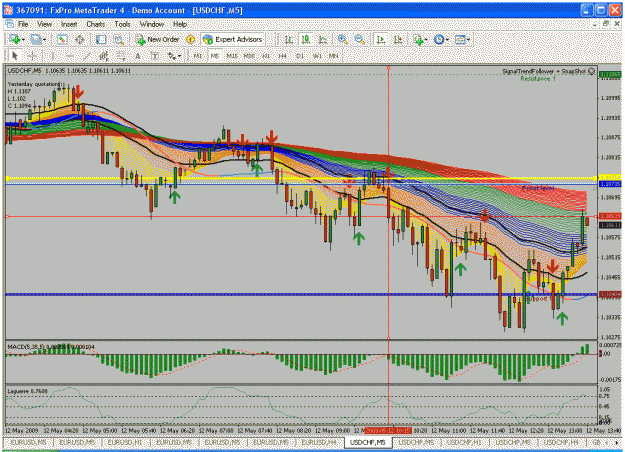Image resolution: width=625 pixels, height=452 pixels.
Task: Expand the Profiles dropdown arrow
Action: (x=44, y=39)
